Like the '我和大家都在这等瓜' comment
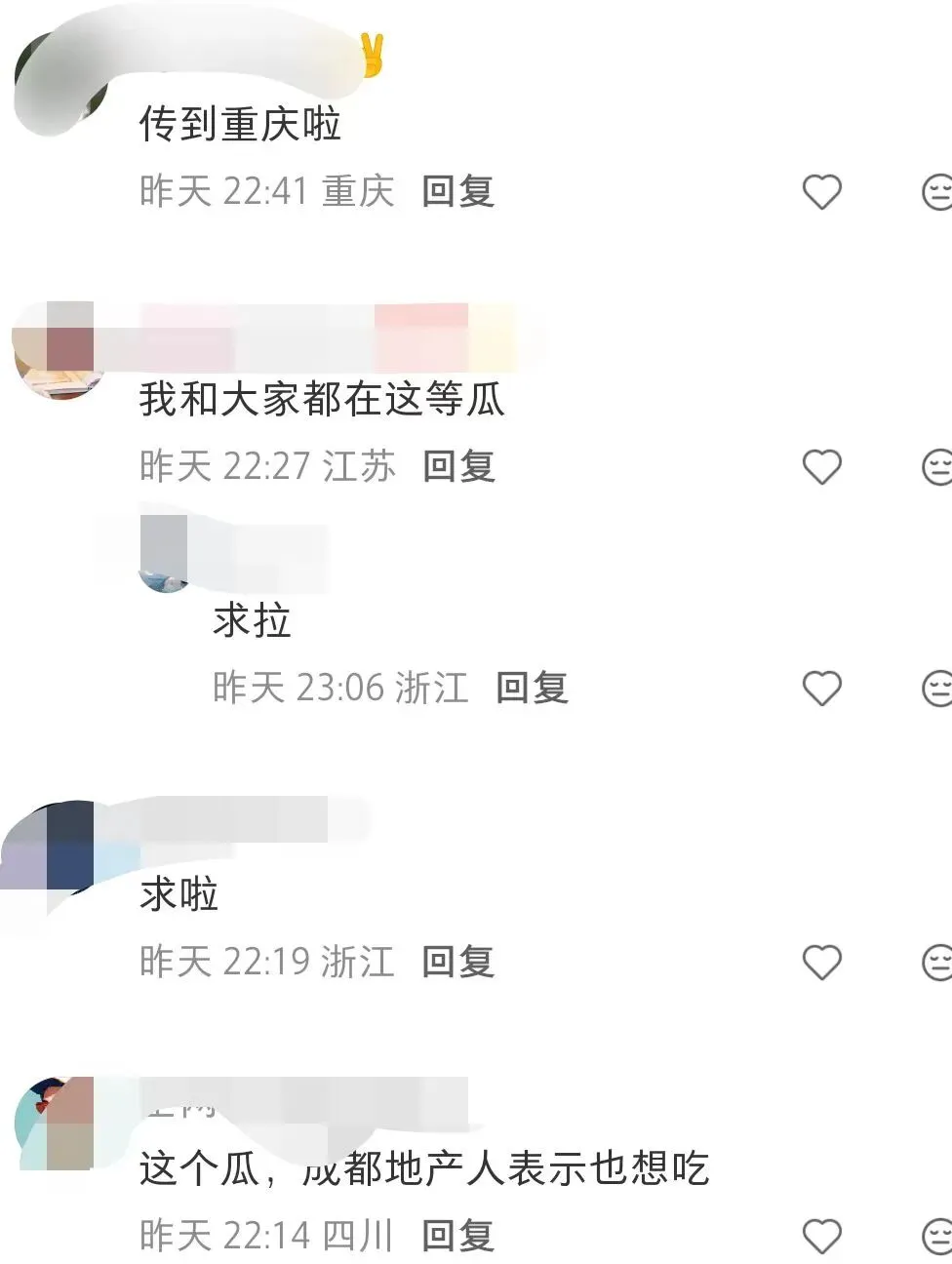Image resolution: width=952 pixels, height=1264 pixels. click(821, 466)
